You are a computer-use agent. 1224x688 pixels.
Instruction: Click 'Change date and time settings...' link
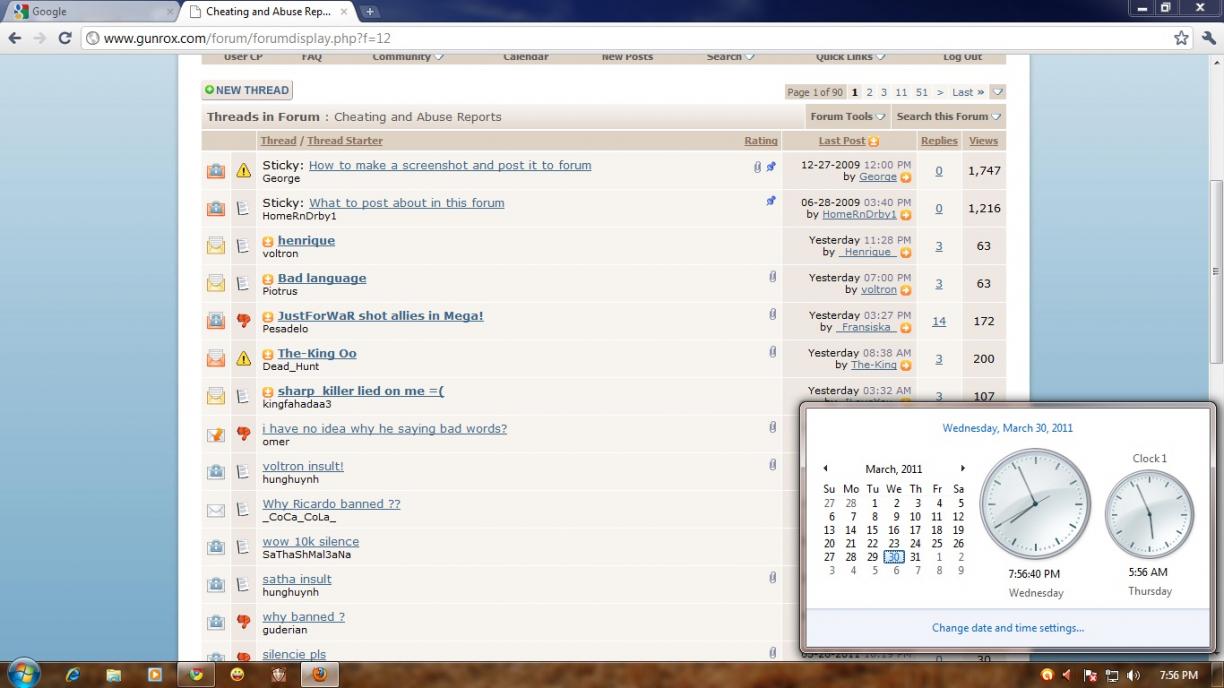(x=1007, y=628)
